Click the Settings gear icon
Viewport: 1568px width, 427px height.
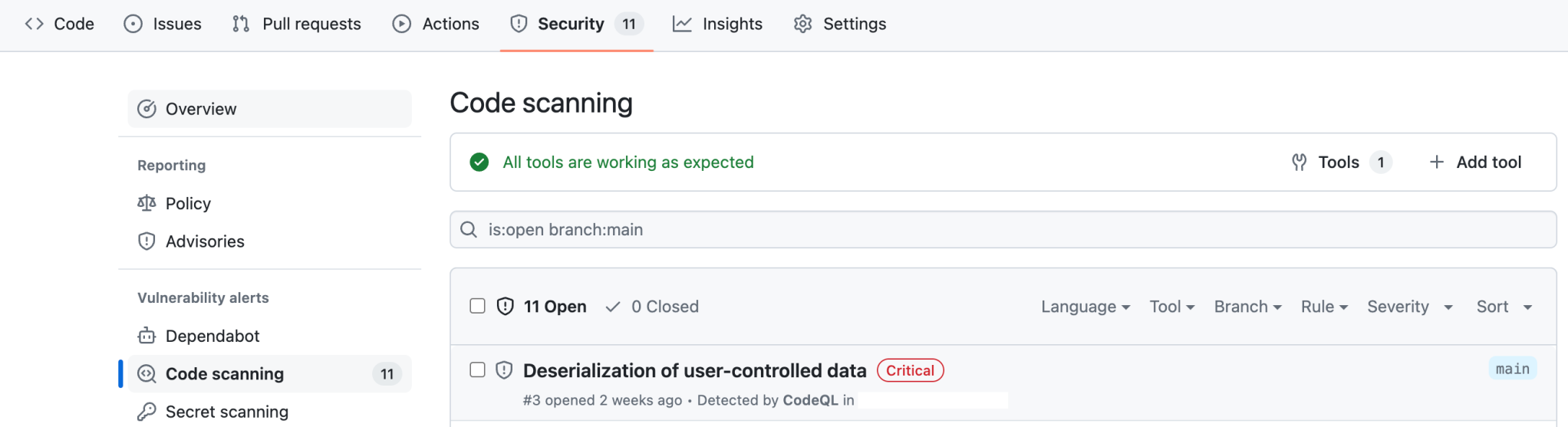(802, 24)
